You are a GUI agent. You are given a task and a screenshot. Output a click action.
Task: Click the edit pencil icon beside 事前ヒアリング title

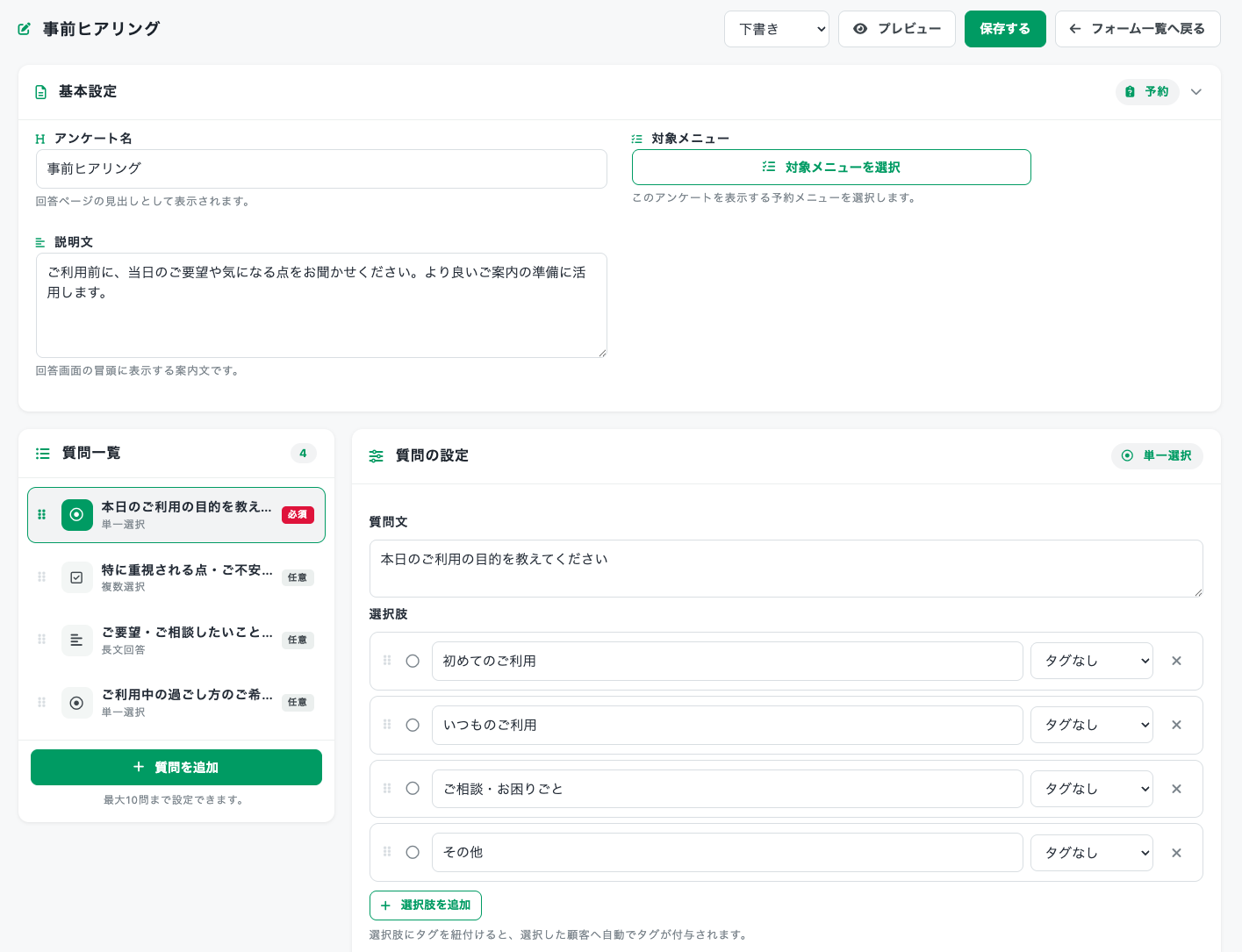(x=25, y=29)
